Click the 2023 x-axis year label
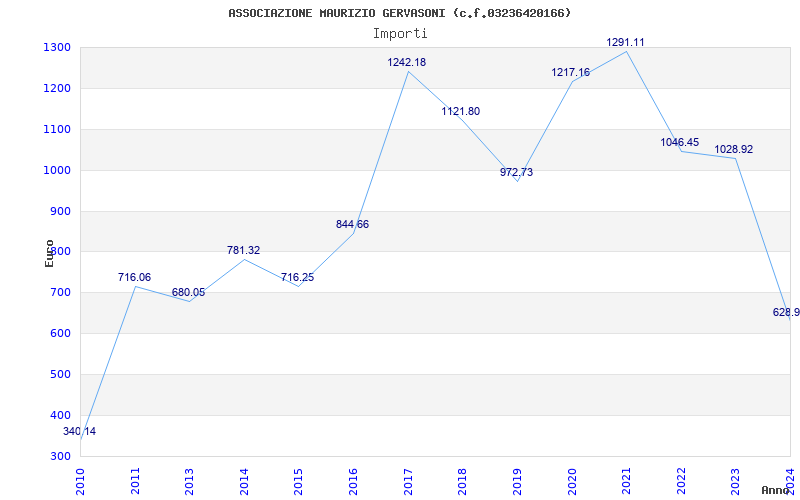 pos(736,482)
